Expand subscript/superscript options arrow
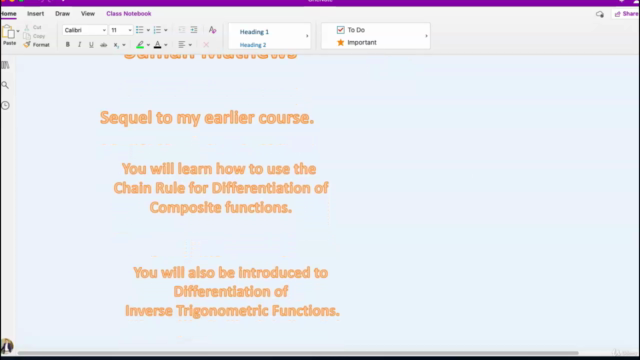Screen dimensions: 640x360 pos(124,45)
